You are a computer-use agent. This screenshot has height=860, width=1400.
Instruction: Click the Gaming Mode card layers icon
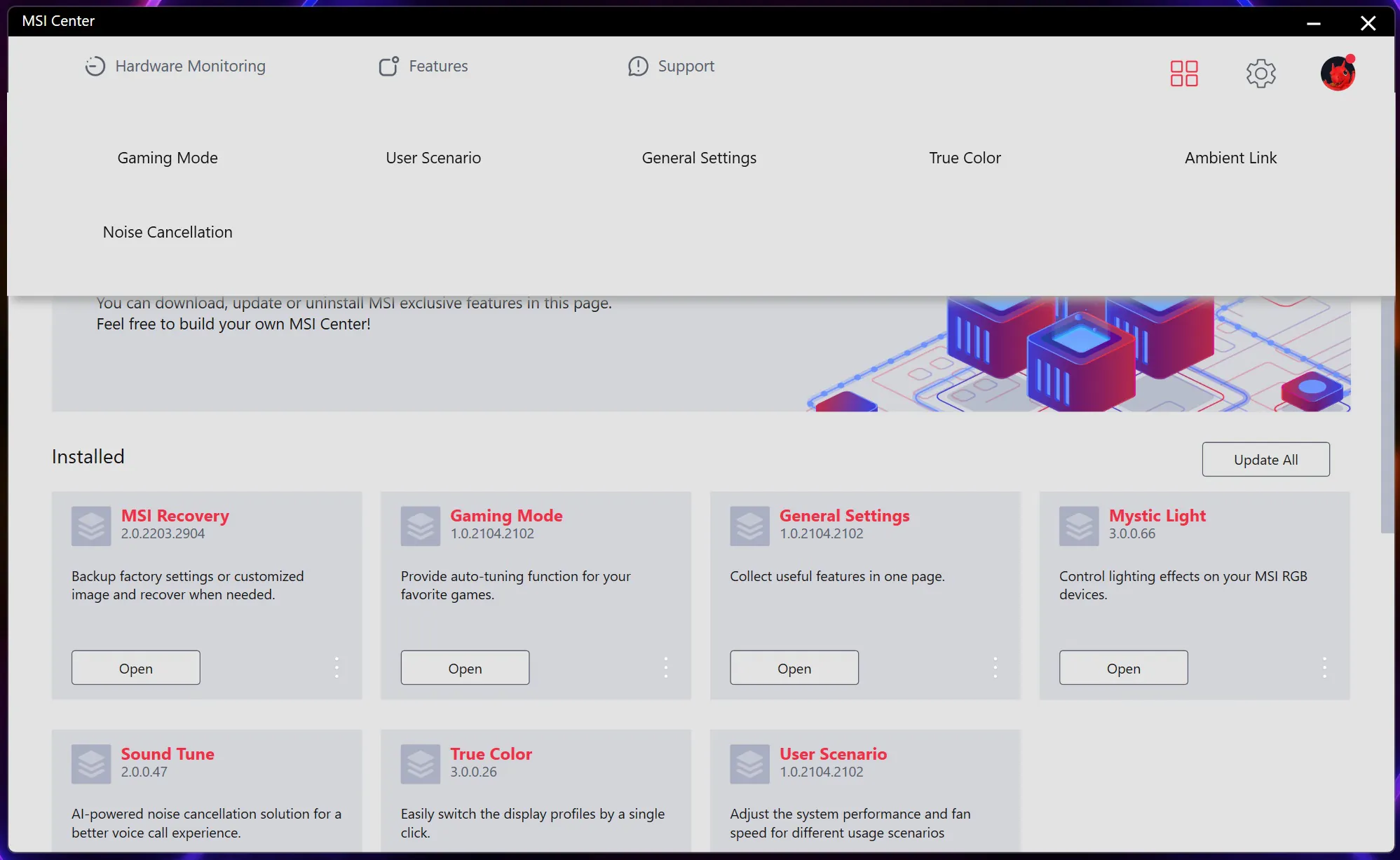(x=421, y=526)
